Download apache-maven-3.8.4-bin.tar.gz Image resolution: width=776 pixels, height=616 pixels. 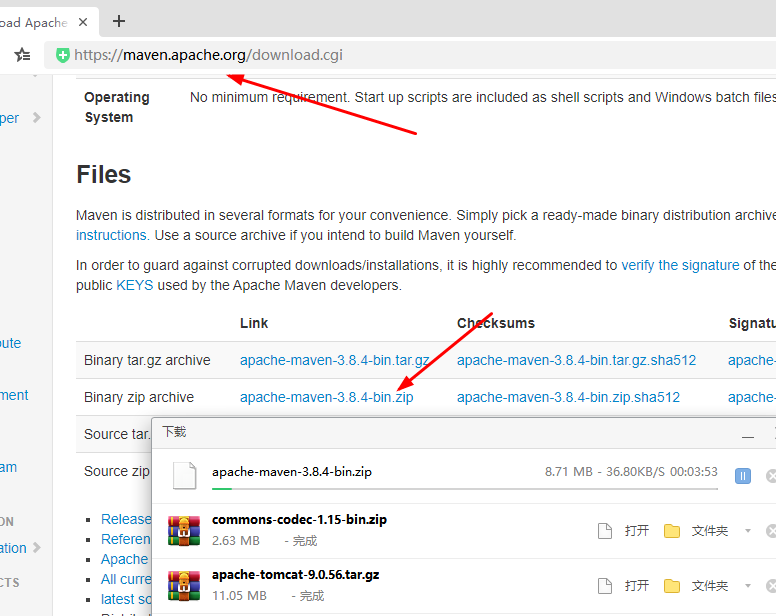335,360
